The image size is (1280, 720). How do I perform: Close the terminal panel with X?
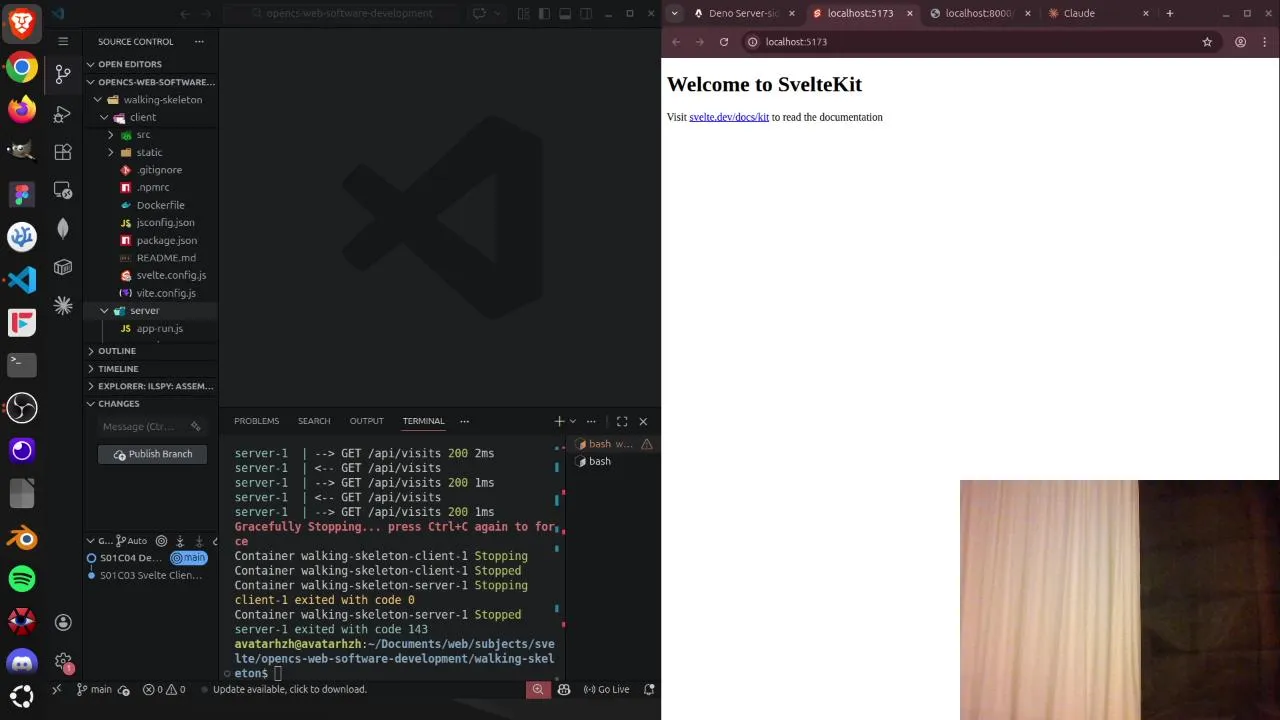pos(643,421)
